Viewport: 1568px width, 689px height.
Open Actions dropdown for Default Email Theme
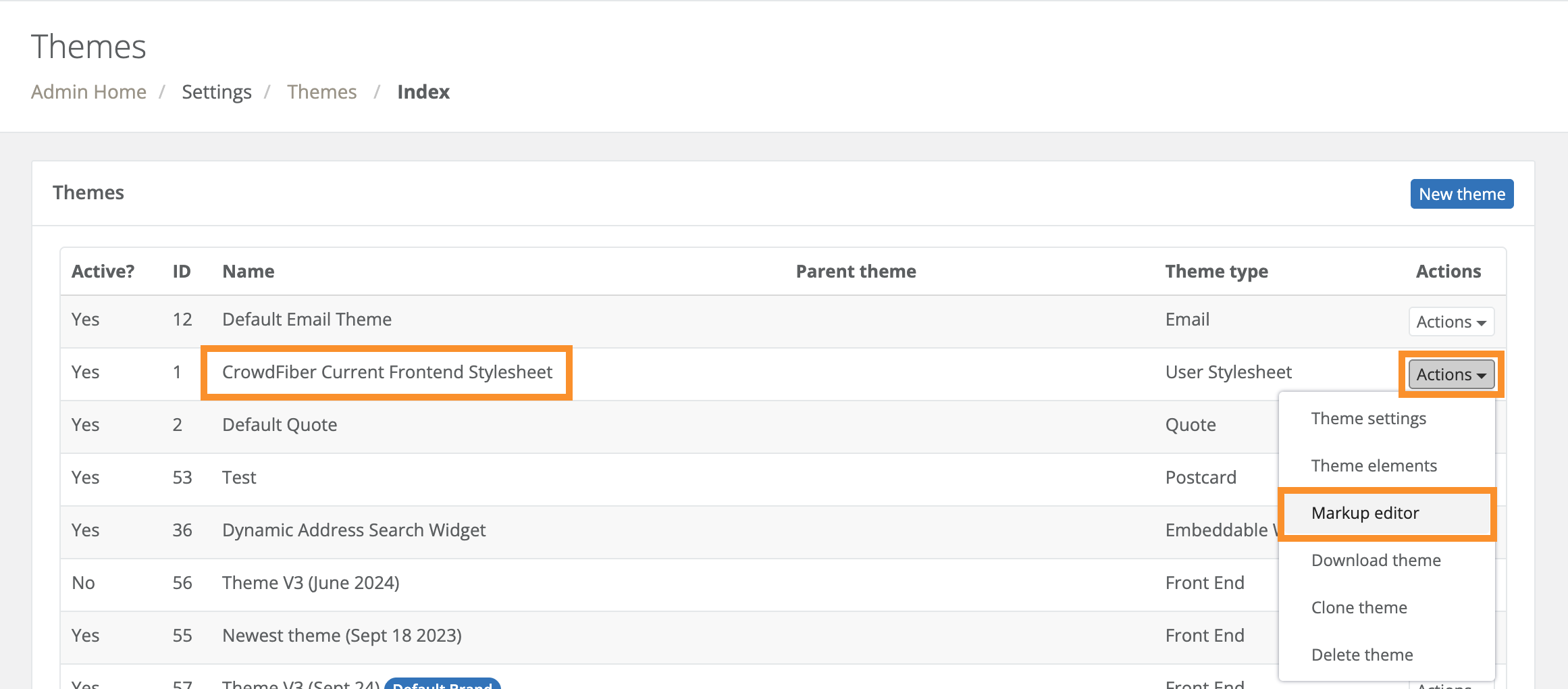[1451, 322]
